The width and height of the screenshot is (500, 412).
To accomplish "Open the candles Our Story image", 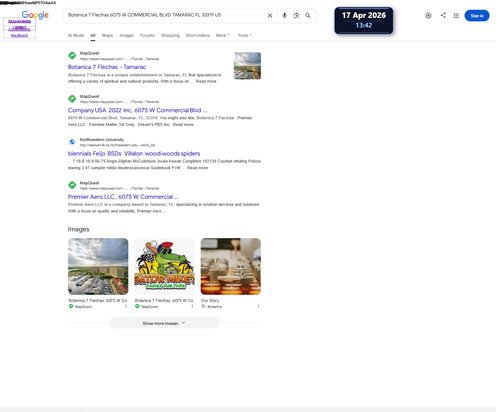I will click(x=231, y=266).
